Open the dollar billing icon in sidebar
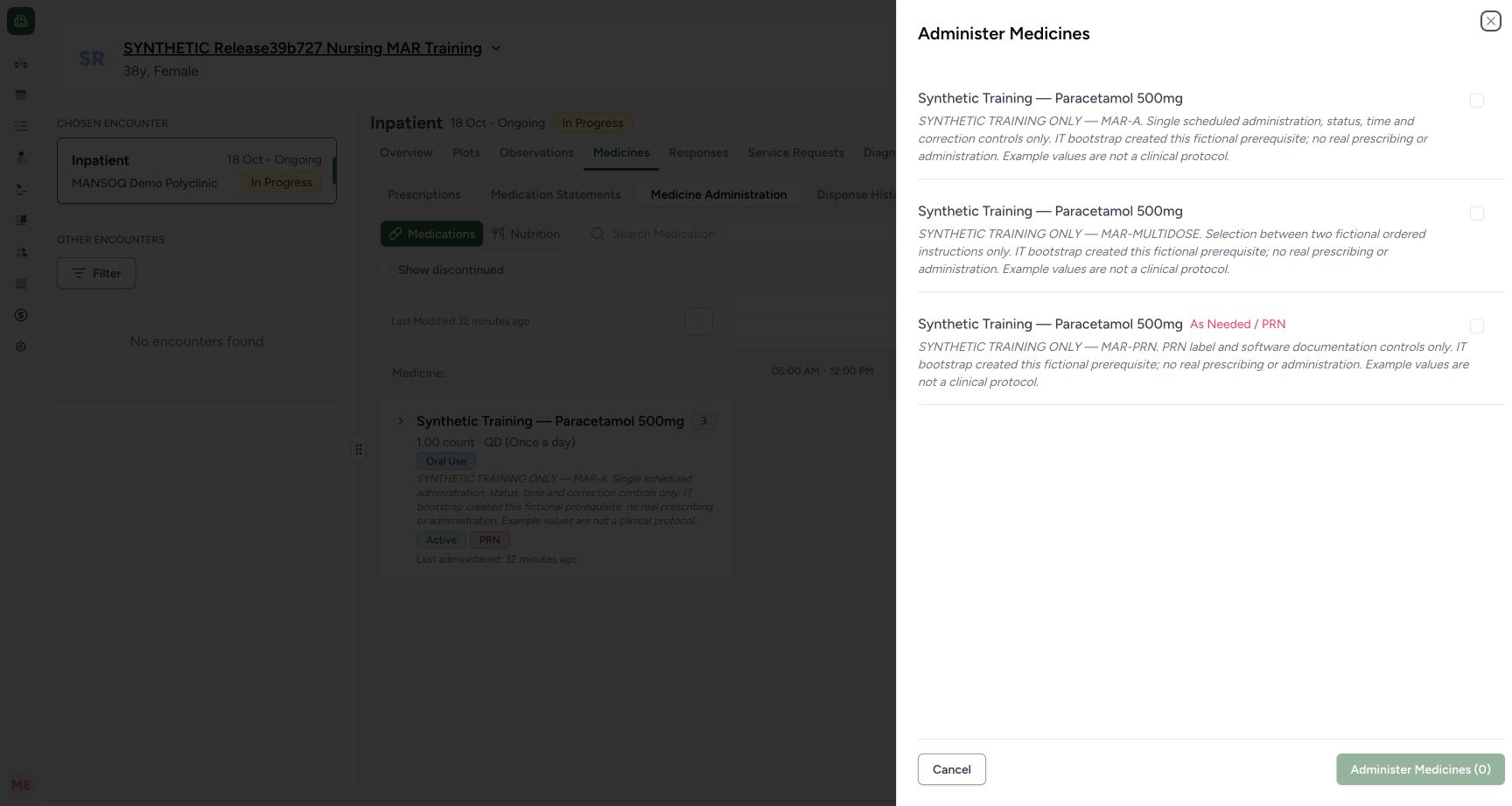Screen dimensions: 1512x806 (21, 315)
